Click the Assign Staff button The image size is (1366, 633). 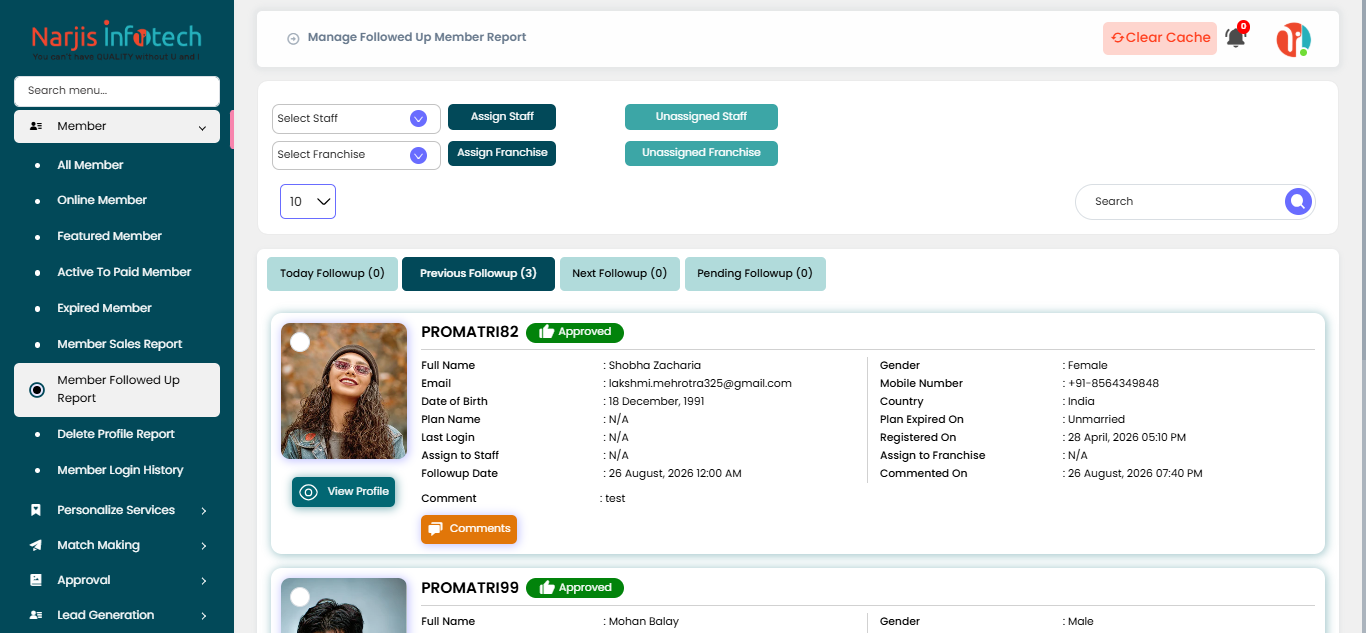click(502, 117)
